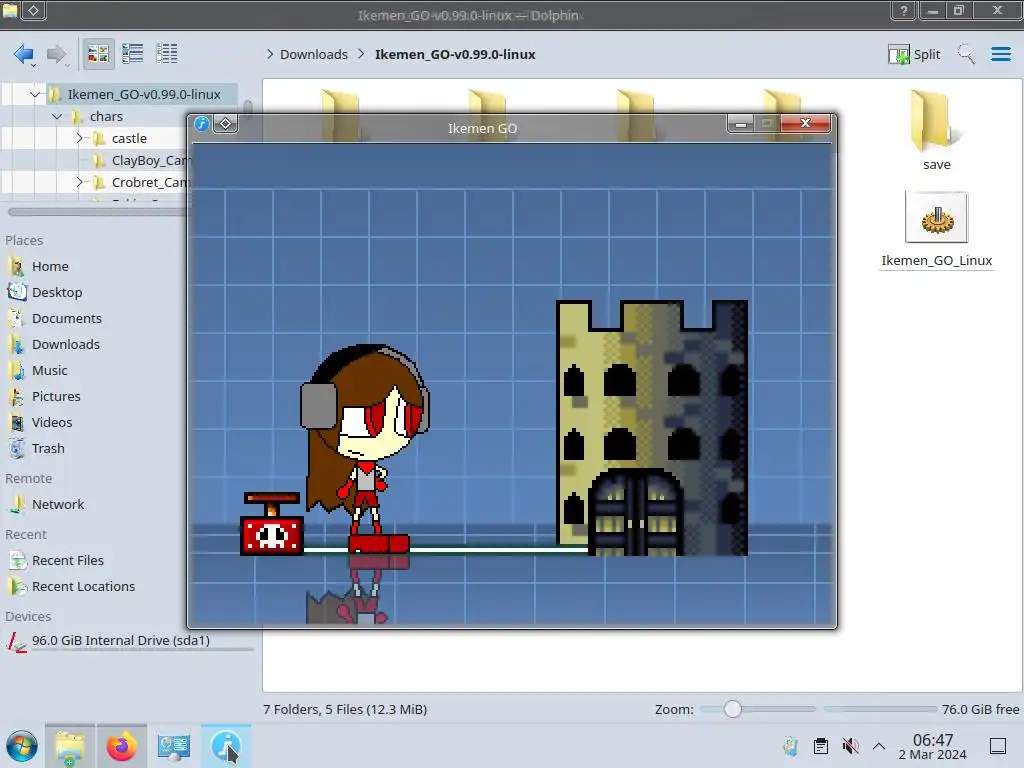Open file manager from the taskbar
Screen dimensions: 1024x768
click(70, 746)
